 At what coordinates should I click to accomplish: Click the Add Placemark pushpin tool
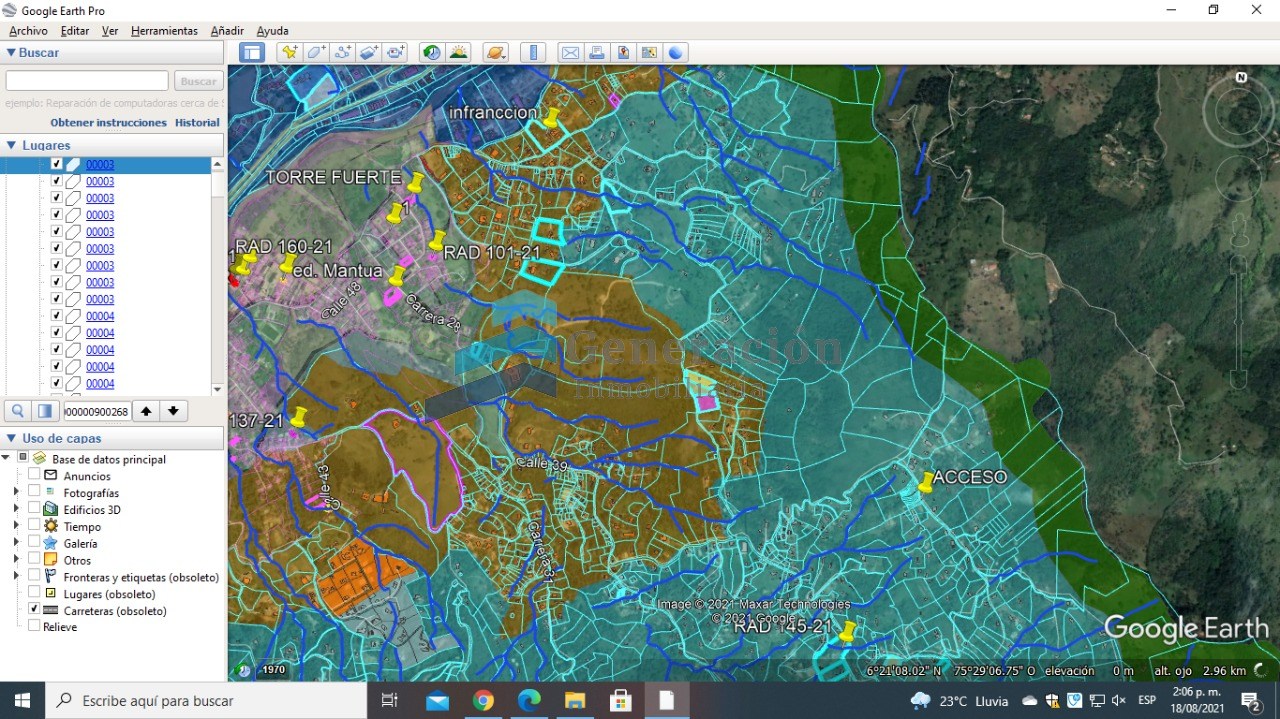[290, 53]
